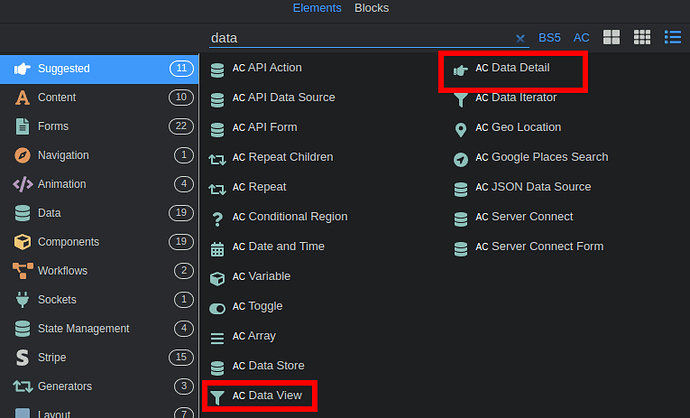This screenshot has width=690, height=418.
Task: Click the count badge 22 next to Forms
Action: pyautogui.click(x=181, y=126)
